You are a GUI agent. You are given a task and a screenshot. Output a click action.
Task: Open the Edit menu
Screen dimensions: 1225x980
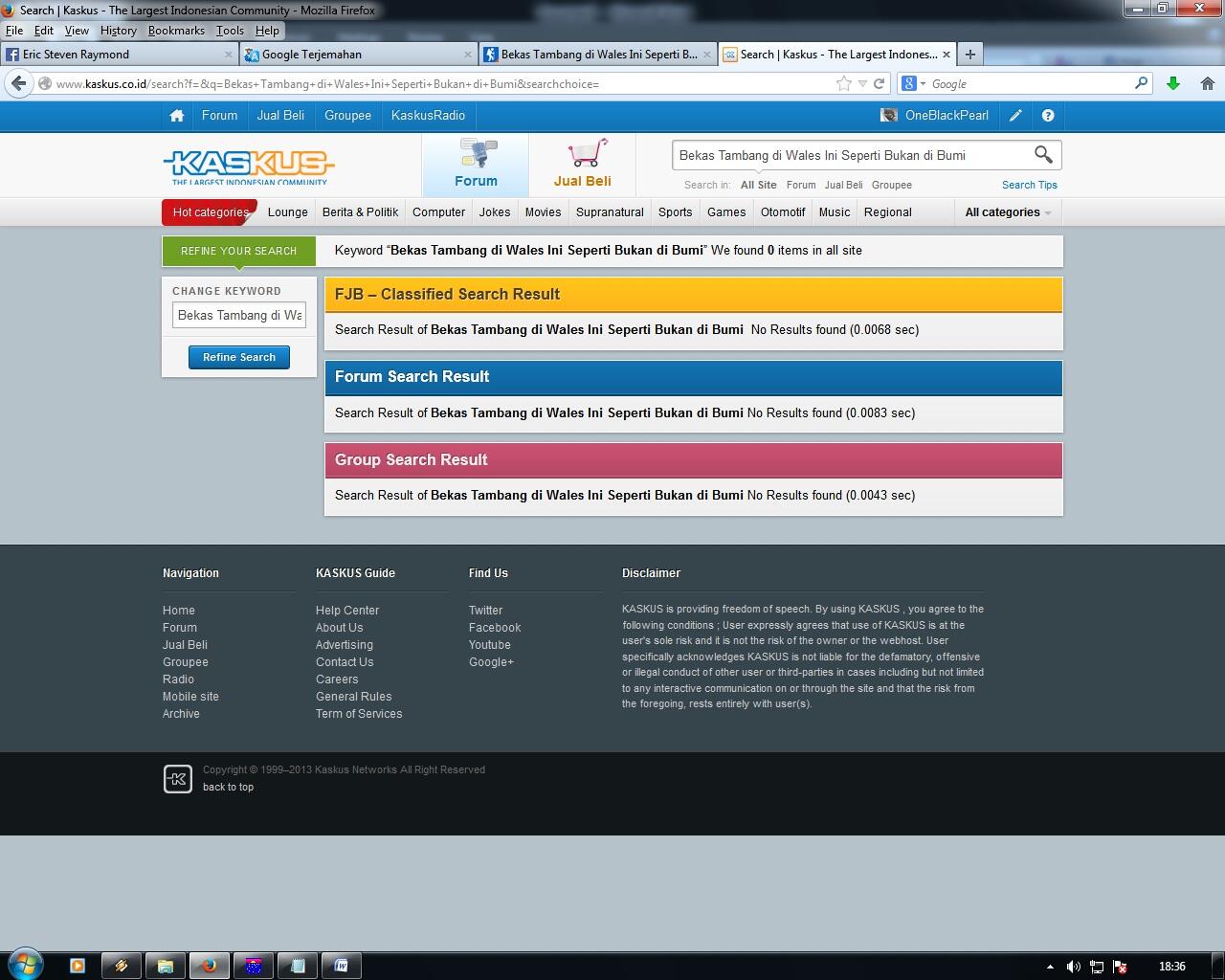tap(44, 31)
